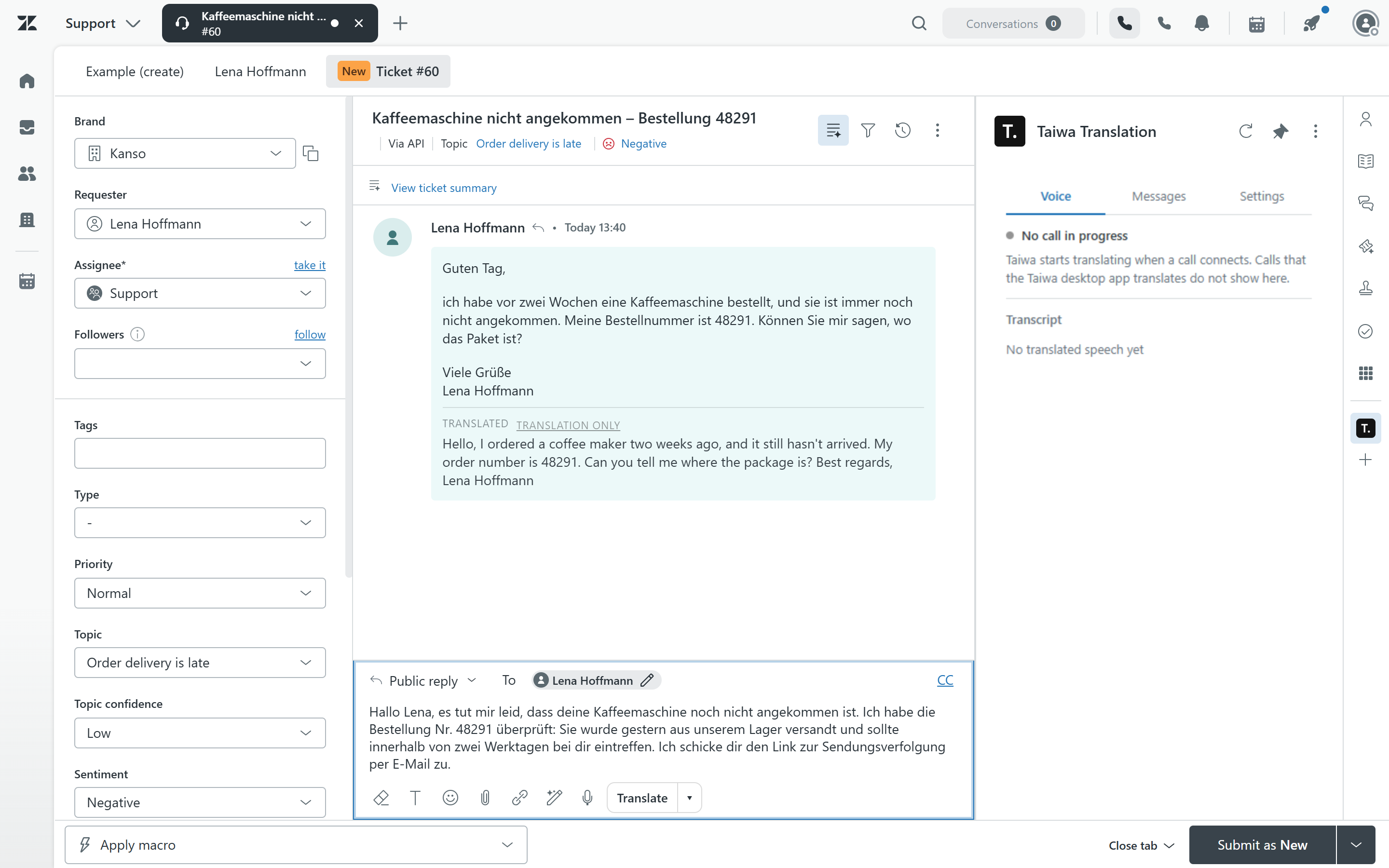The height and width of the screenshot is (868, 1389).
Task: Open the Apply macro dropdown
Action: click(x=296, y=845)
